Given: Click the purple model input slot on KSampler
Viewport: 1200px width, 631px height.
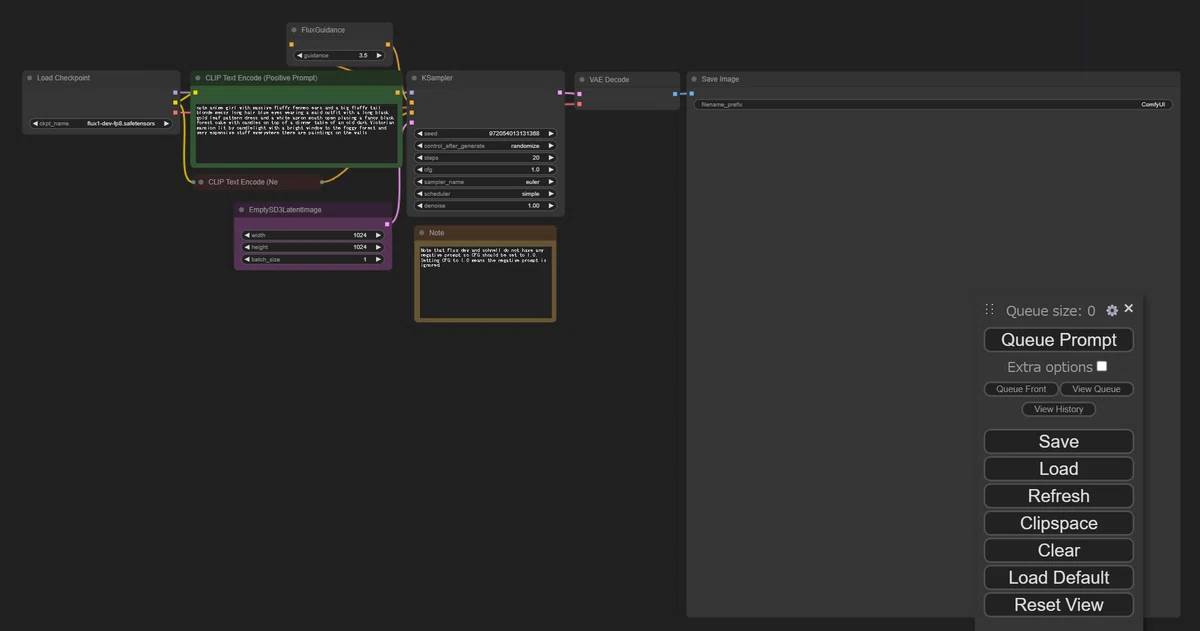Looking at the screenshot, I should point(411,93).
